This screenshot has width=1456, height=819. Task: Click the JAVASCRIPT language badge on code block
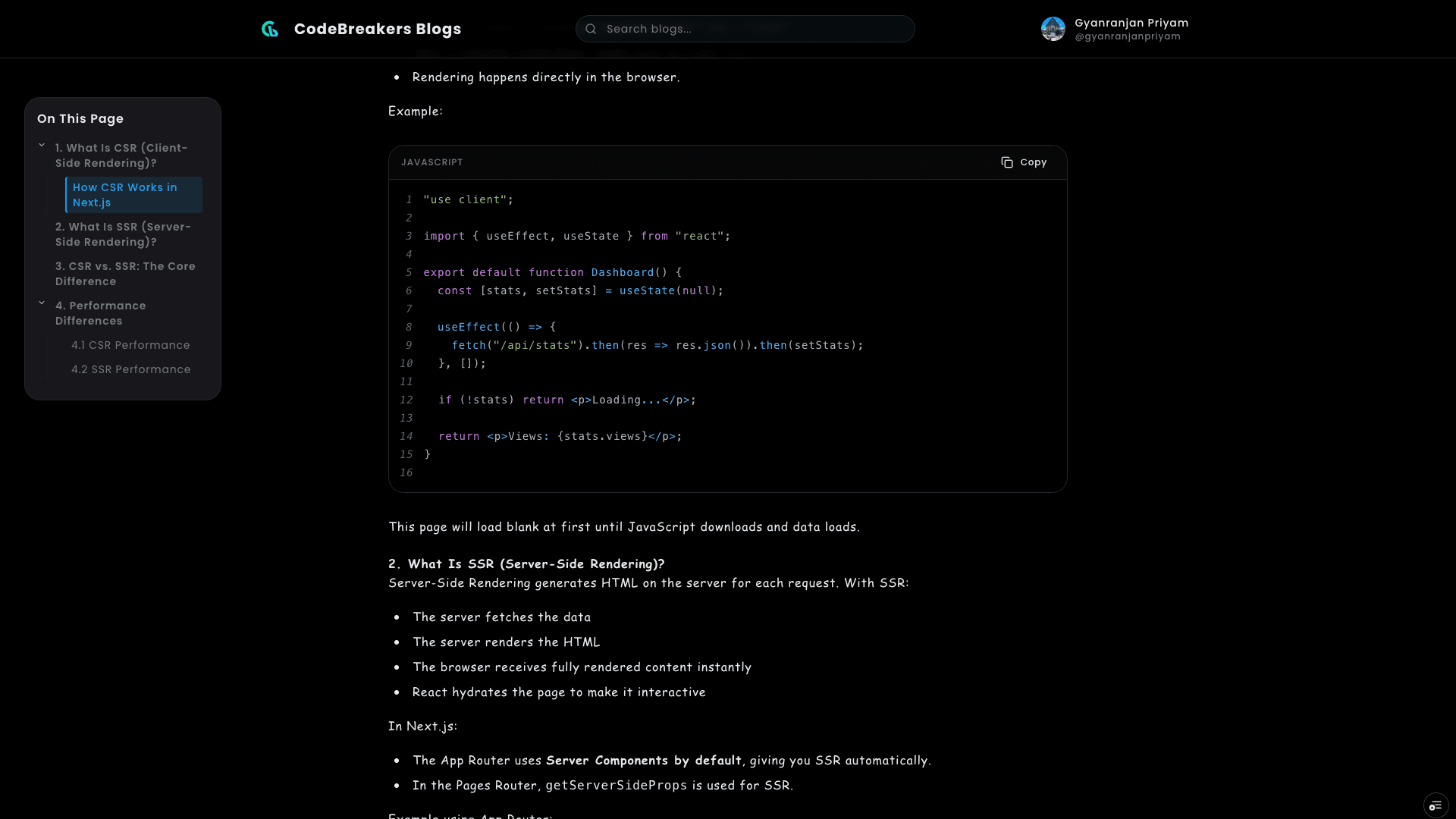point(432,162)
